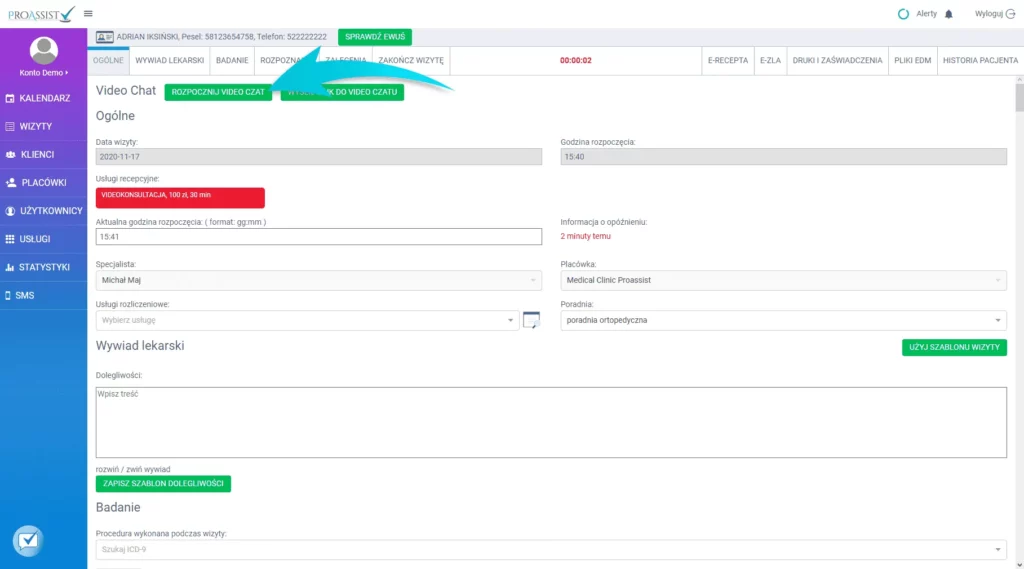Open the Poradnia dropdown
Viewport: 1024px width, 569px height.
783,320
